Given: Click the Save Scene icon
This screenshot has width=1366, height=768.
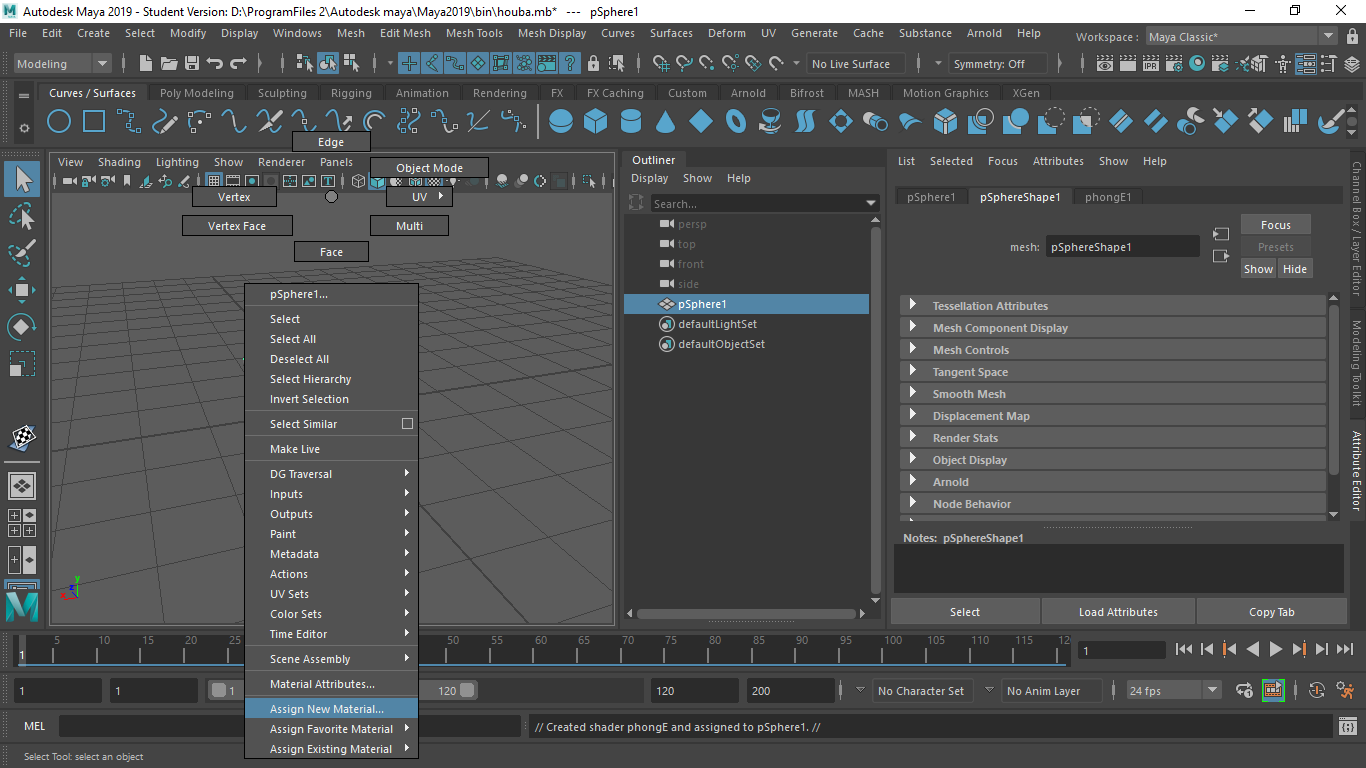Looking at the screenshot, I should point(190,64).
